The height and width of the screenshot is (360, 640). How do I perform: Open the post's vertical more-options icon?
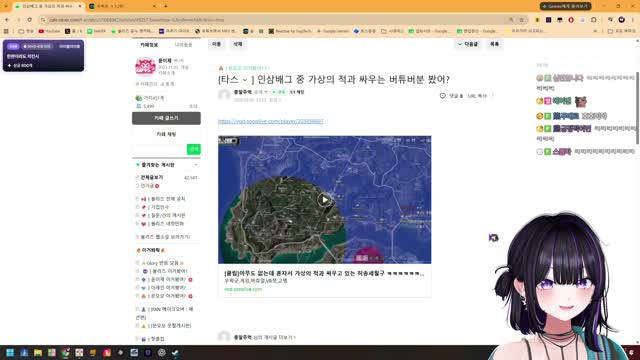tap(493, 96)
